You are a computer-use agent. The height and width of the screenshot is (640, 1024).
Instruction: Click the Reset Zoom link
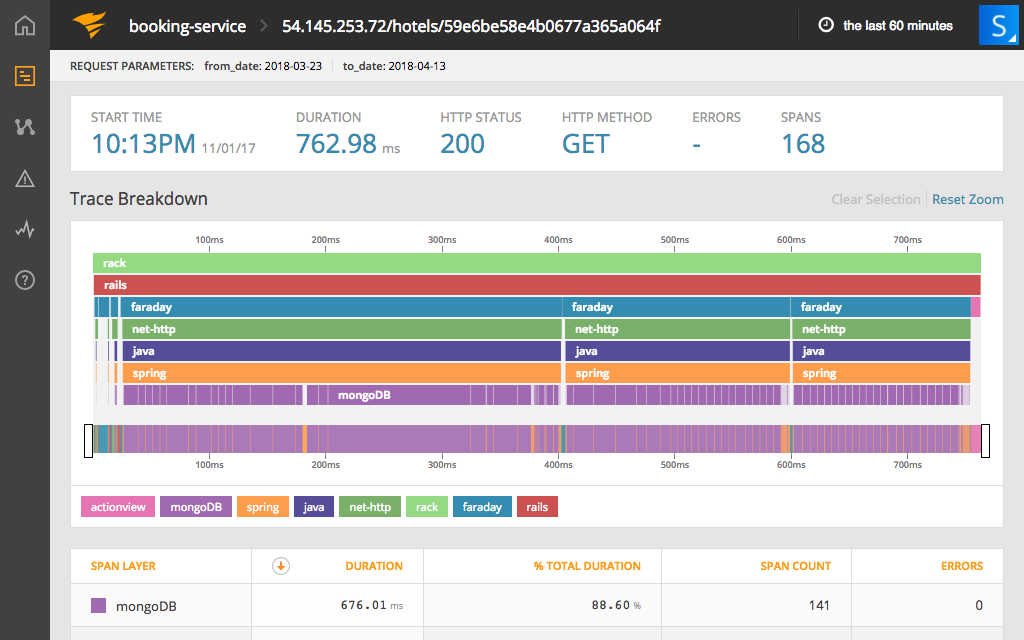click(967, 199)
